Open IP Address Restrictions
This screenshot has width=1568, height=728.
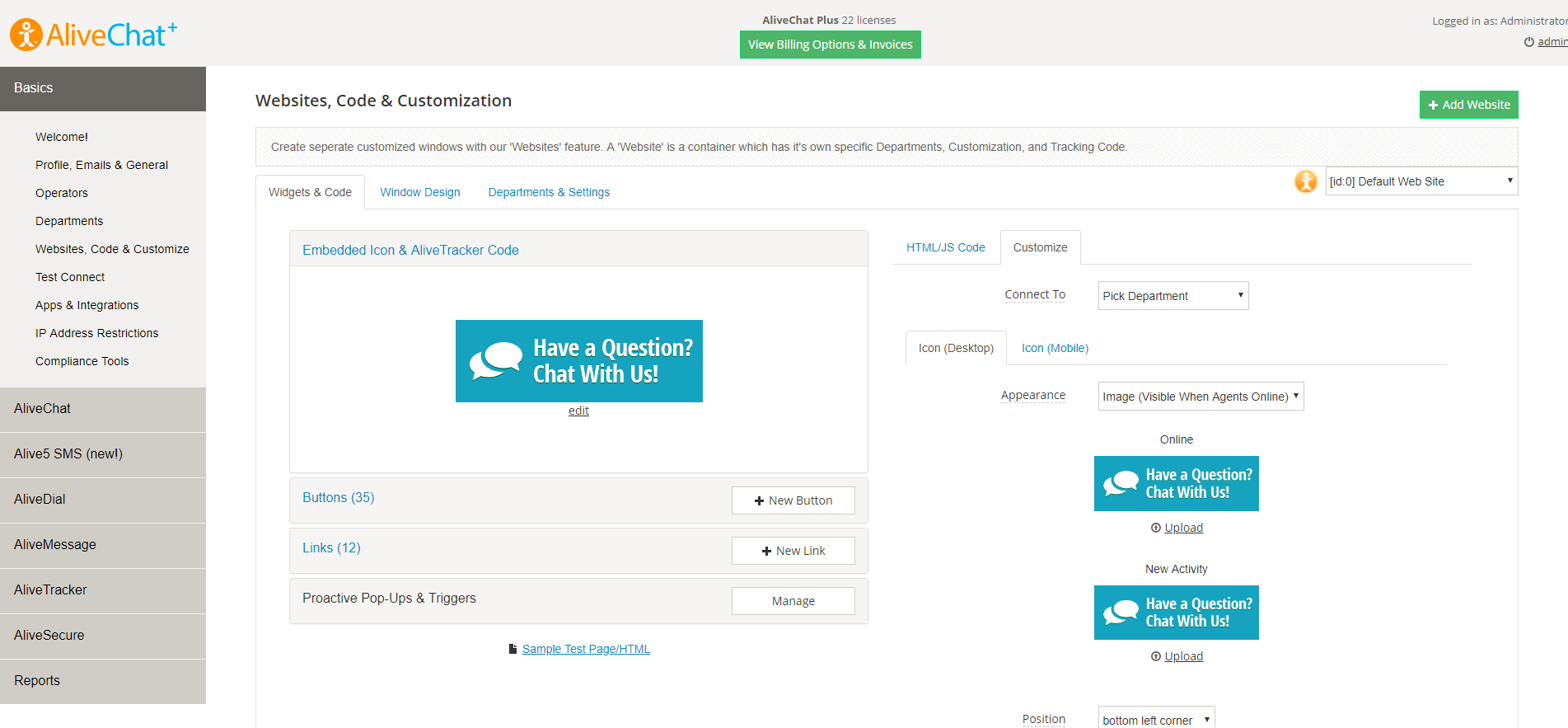97,333
